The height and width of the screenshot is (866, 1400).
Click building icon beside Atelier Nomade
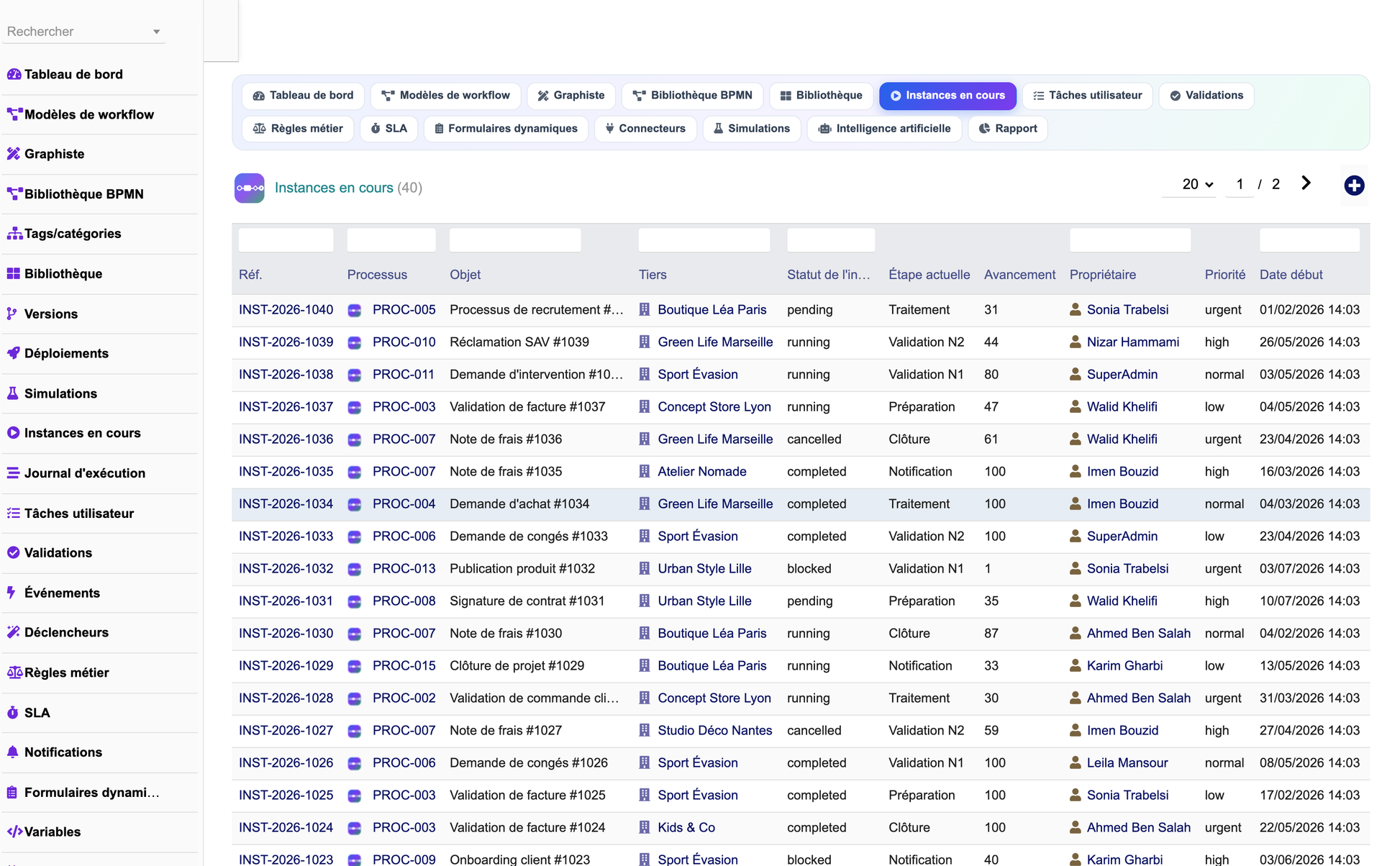coord(645,472)
